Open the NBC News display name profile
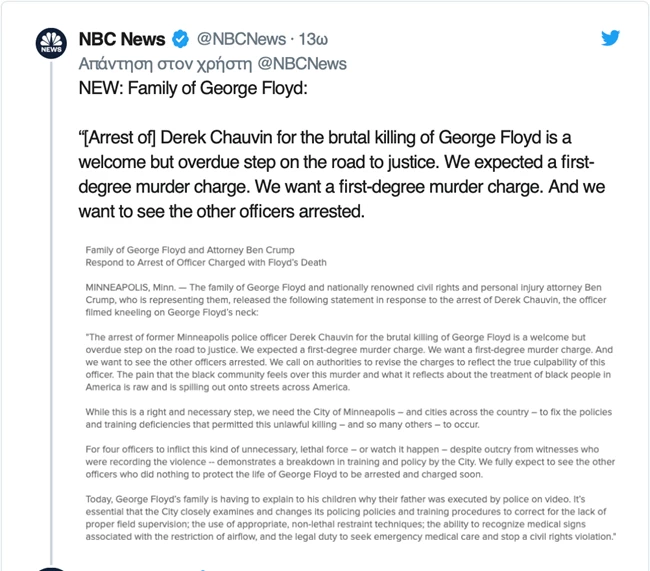 (x=122, y=39)
